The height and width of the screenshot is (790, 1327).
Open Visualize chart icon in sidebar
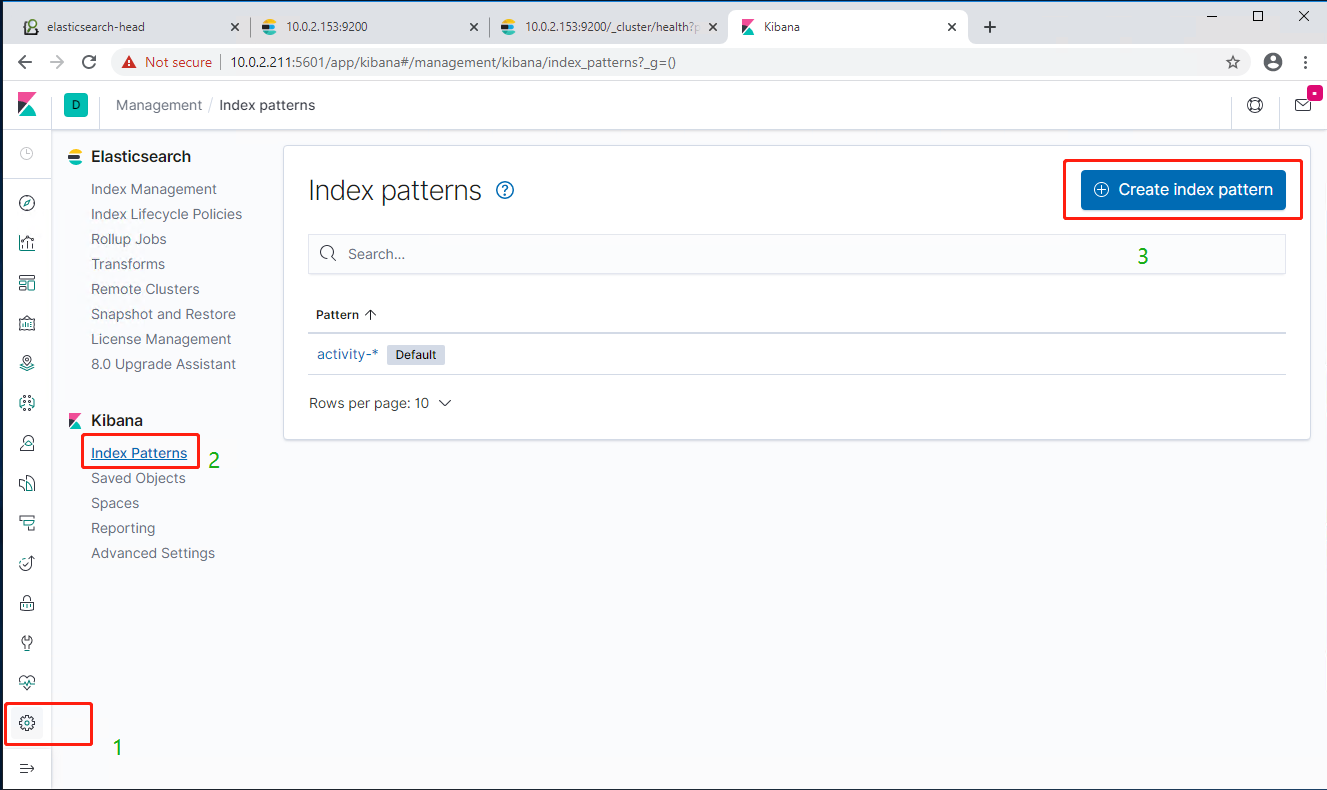pyautogui.click(x=27, y=243)
